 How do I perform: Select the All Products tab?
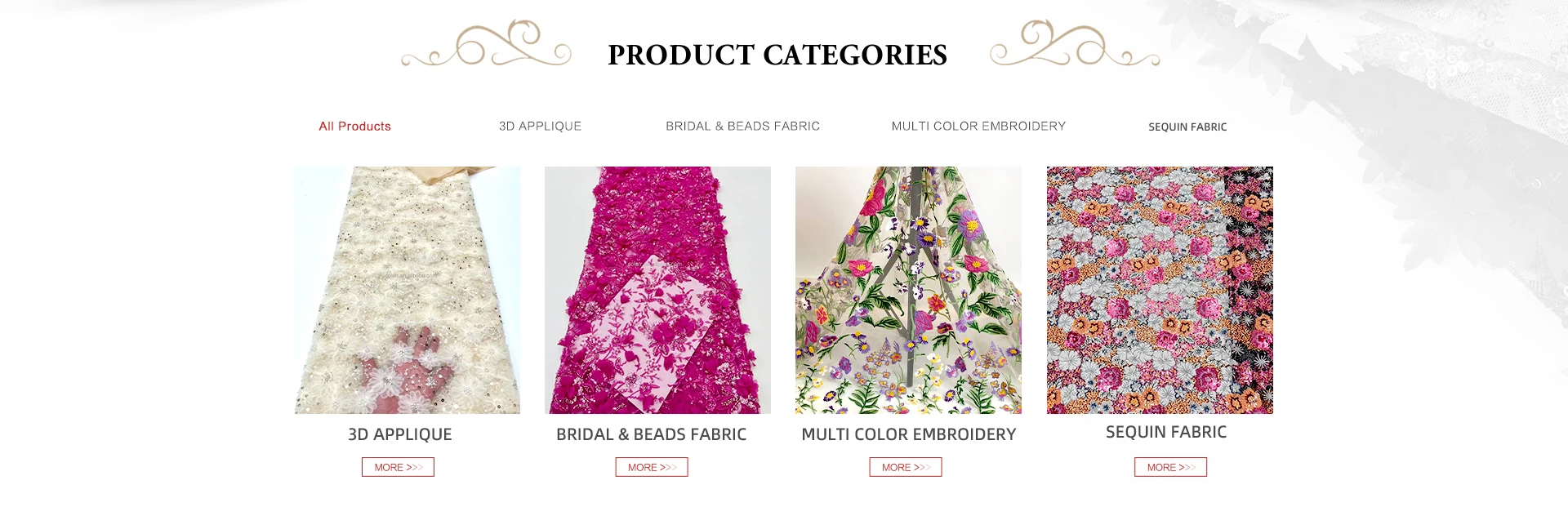(x=354, y=127)
